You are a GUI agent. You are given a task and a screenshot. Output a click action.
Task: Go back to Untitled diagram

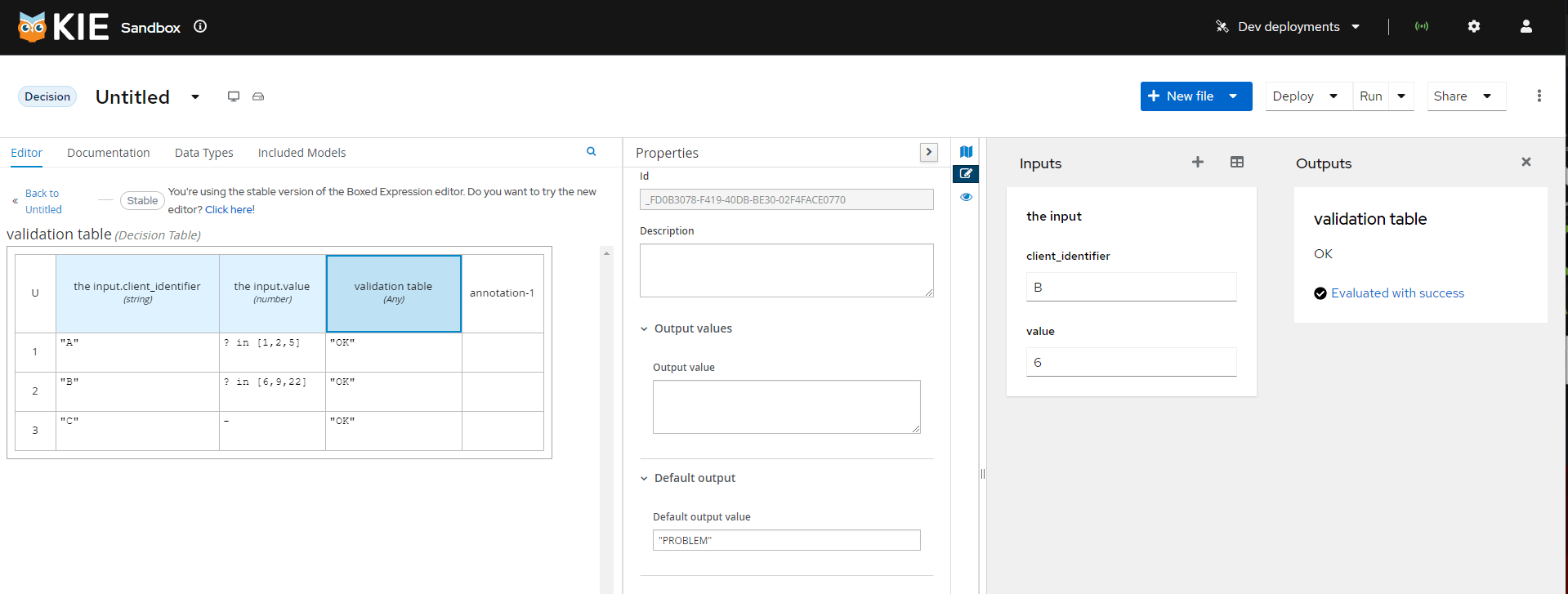coord(43,201)
